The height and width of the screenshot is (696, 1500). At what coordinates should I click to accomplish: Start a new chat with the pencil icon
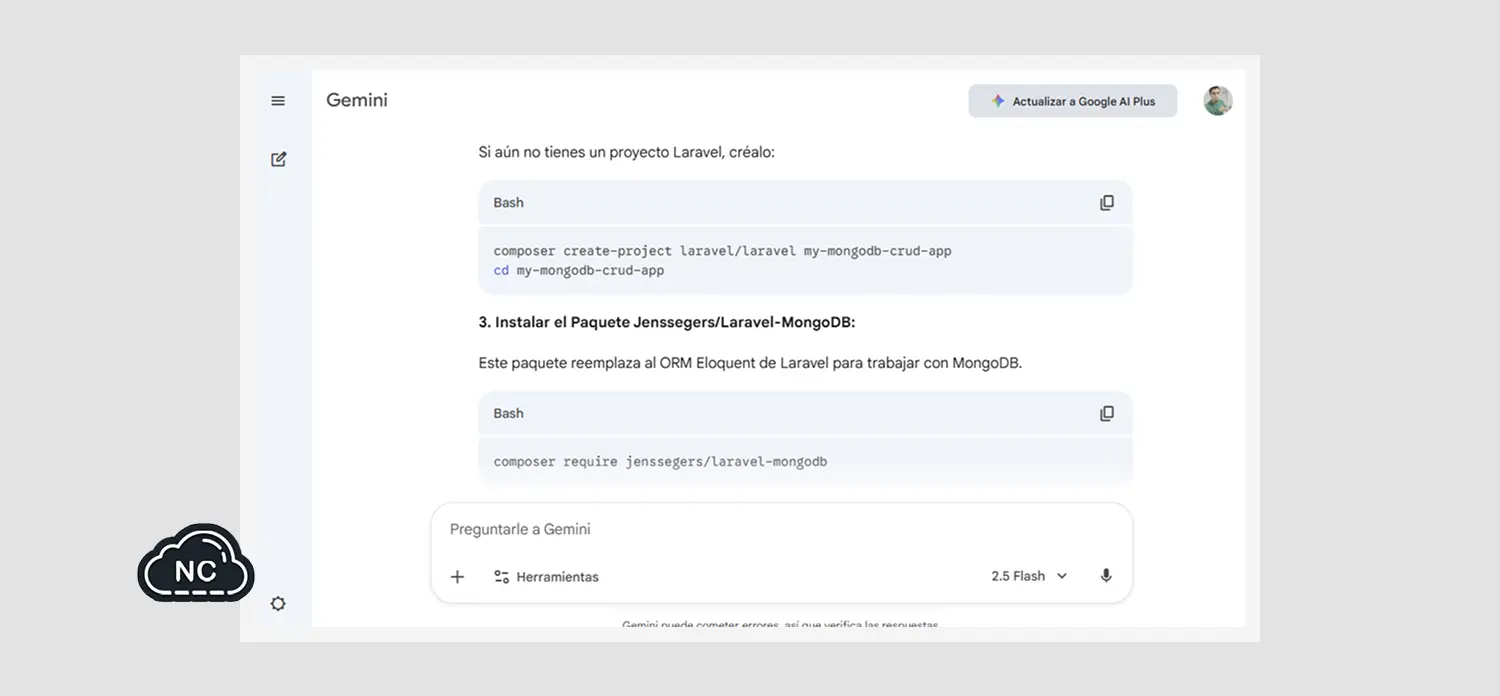tap(278, 159)
